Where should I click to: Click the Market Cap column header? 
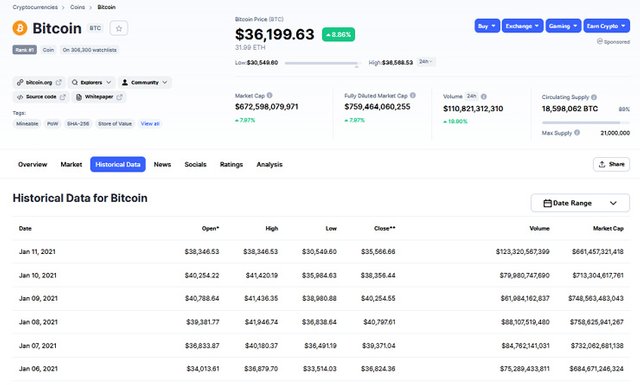(608, 229)
